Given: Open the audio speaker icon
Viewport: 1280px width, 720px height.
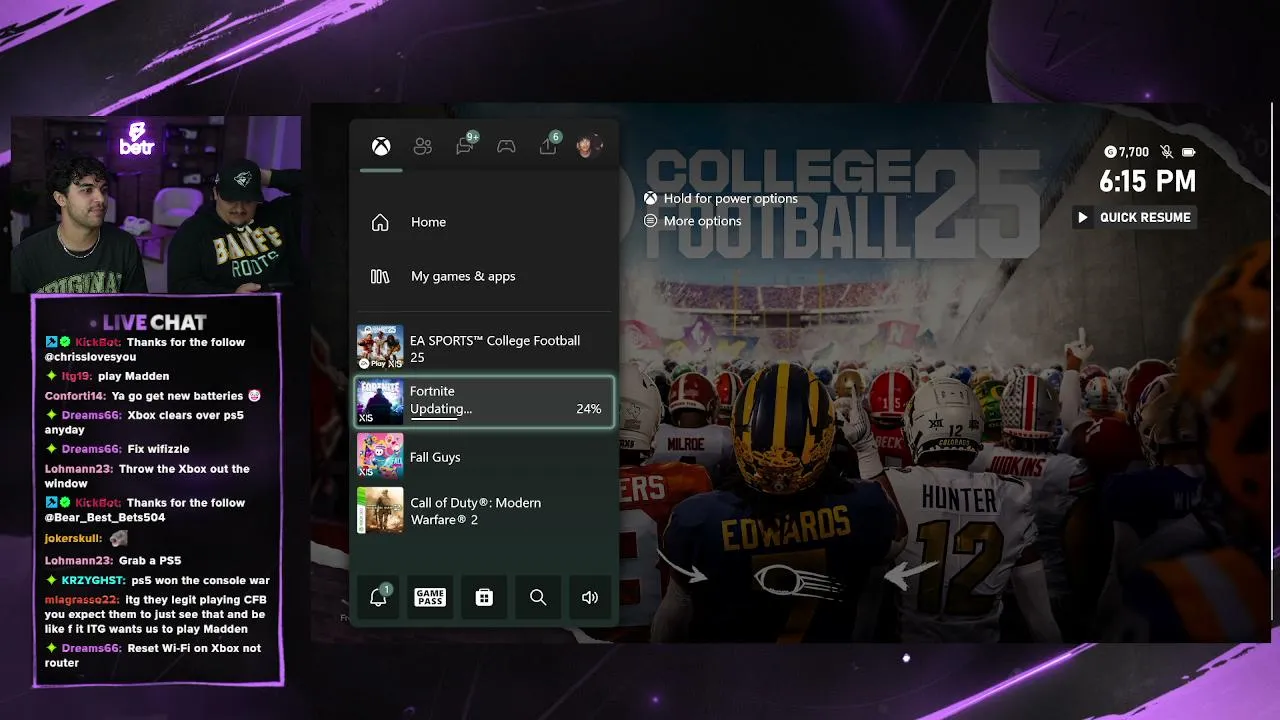Looking at the screenshot, I should tap(590, 597).
